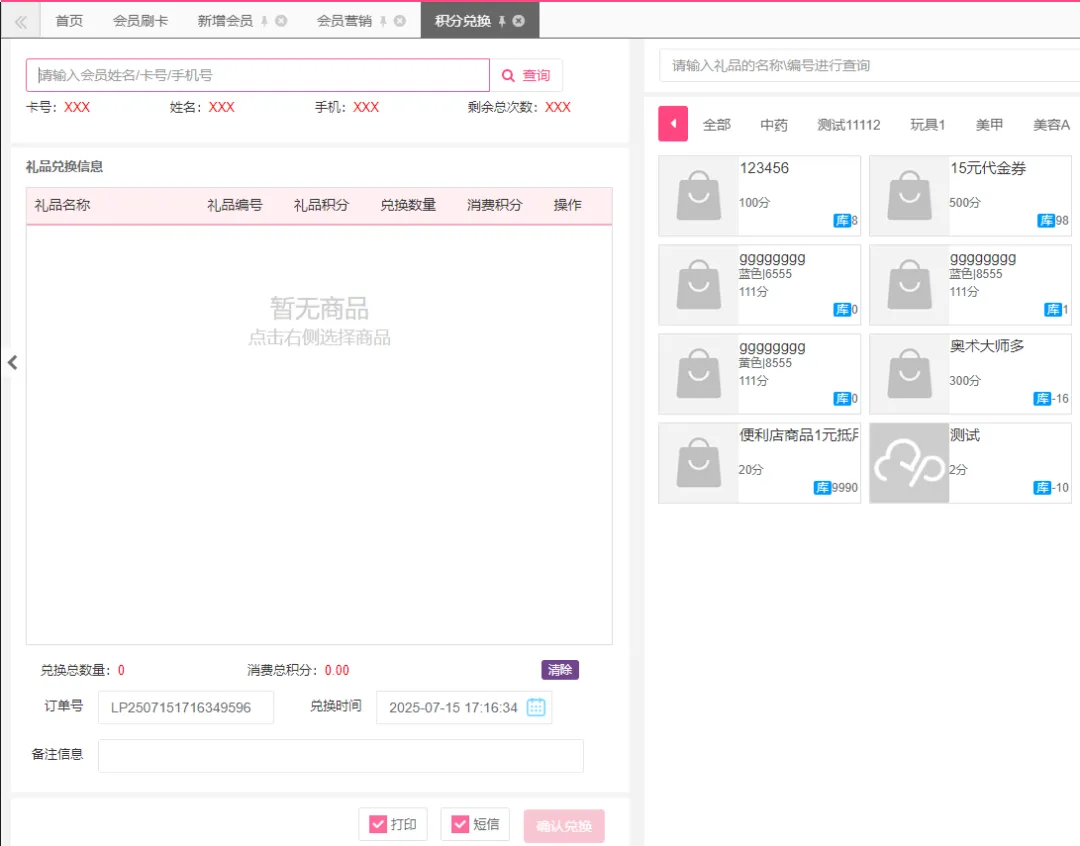Toggle the 短信 checkbox
Screen dimensions: 1080x846
(460, 825)
